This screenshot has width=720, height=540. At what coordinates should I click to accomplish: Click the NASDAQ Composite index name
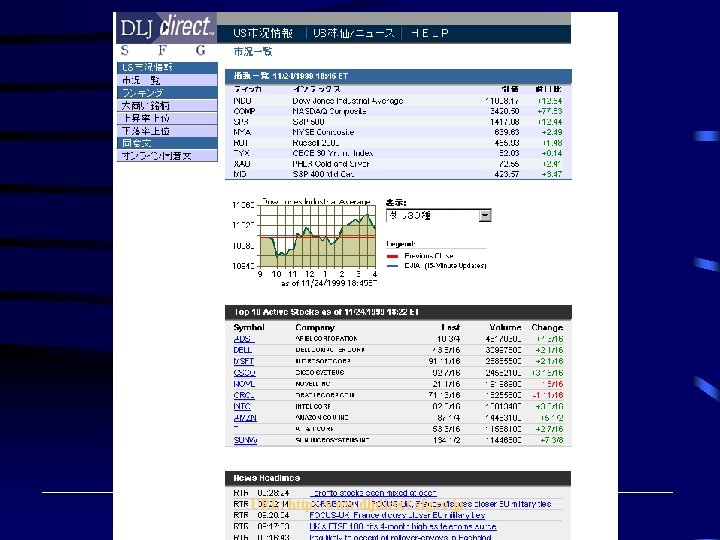coord(329,111)
